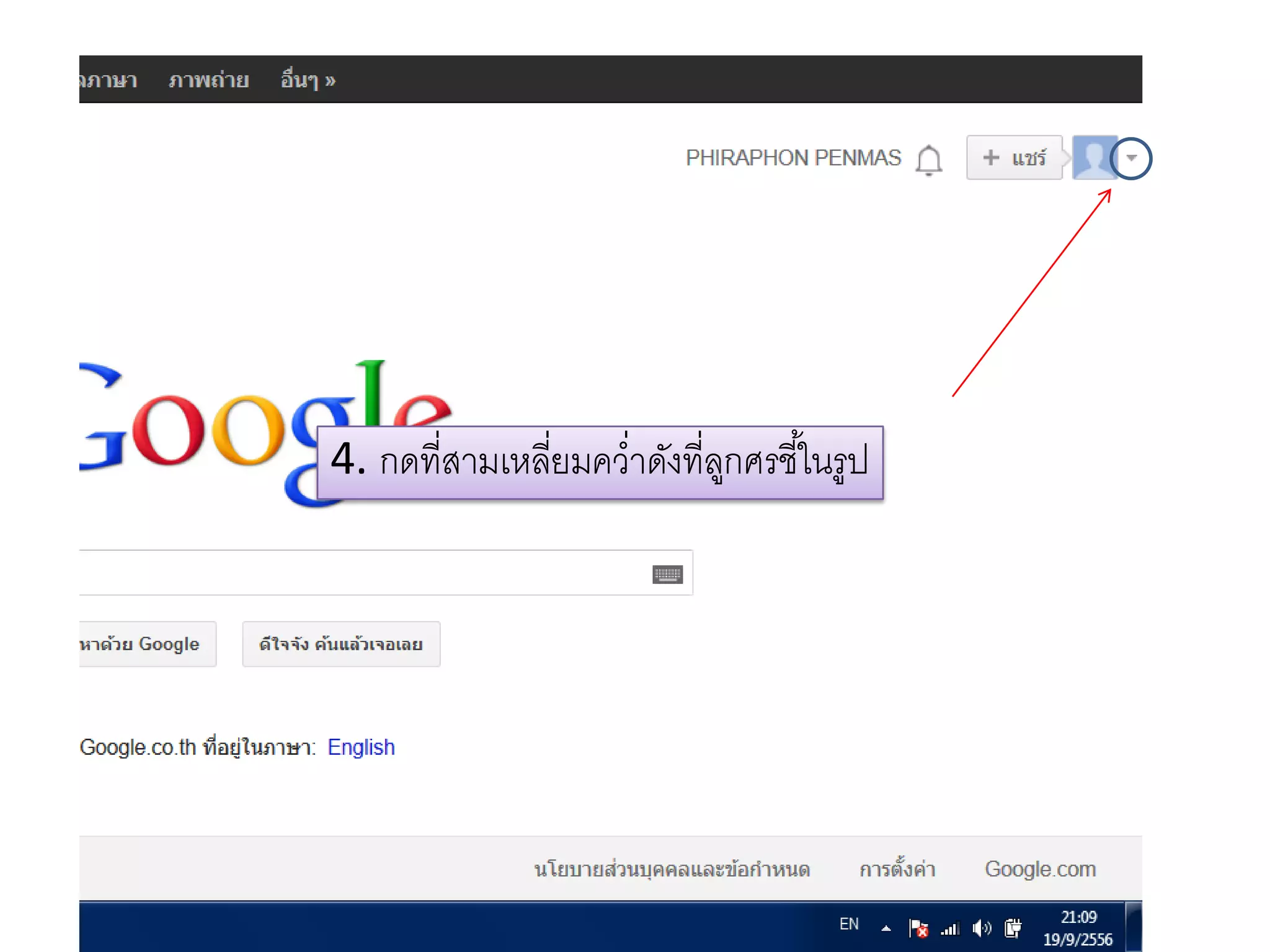Expand the account dropdown triangle beside avatar
The image size is (1270, 952).
click(1131, 157)
